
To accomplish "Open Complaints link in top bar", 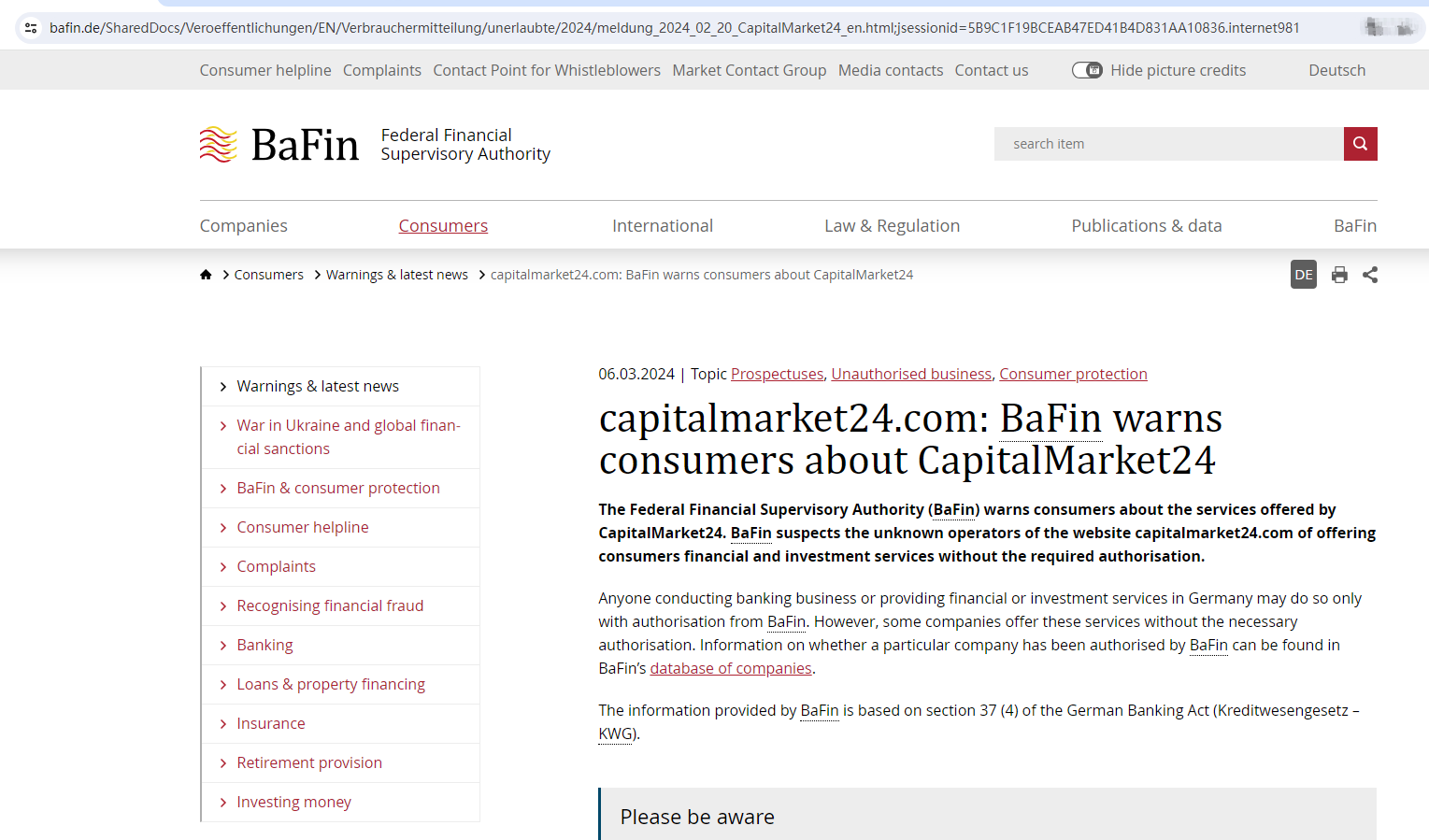I will click(382, 70).
